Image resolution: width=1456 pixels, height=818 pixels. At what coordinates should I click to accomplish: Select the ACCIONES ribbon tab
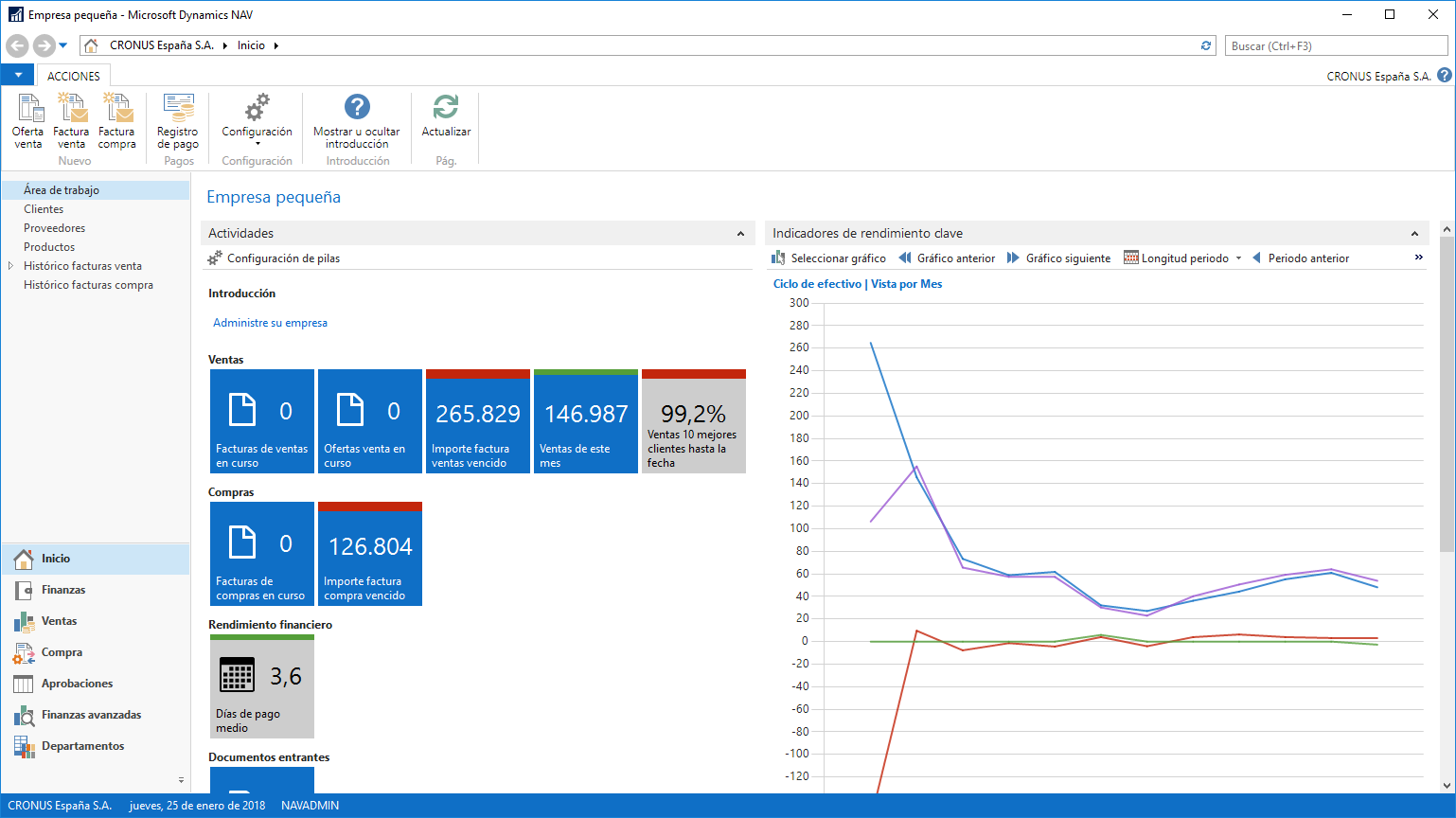(x=74, y=76)
